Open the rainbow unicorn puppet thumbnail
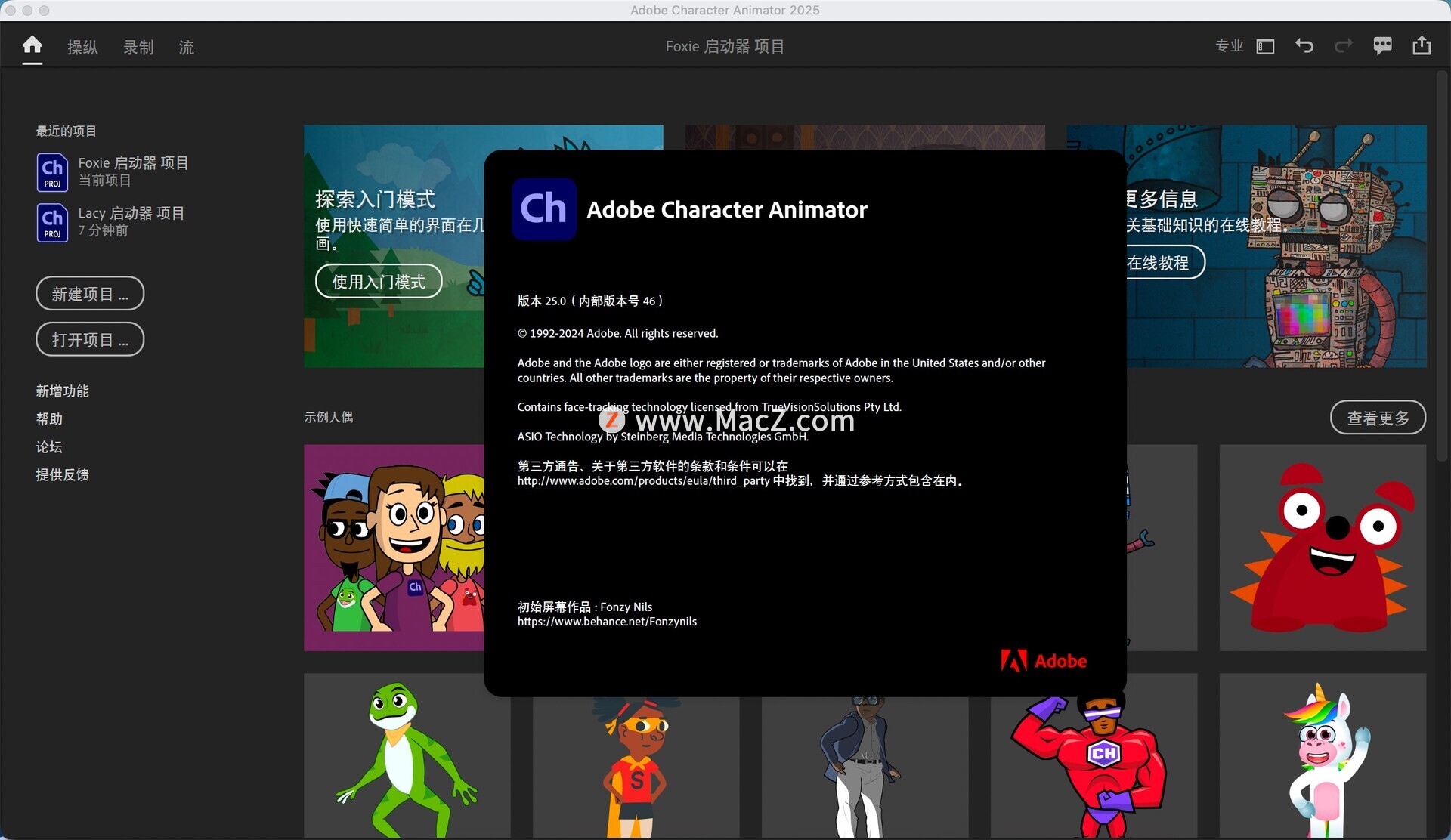Screen dimensions: 1451x840 click(x=1323, y=755)
